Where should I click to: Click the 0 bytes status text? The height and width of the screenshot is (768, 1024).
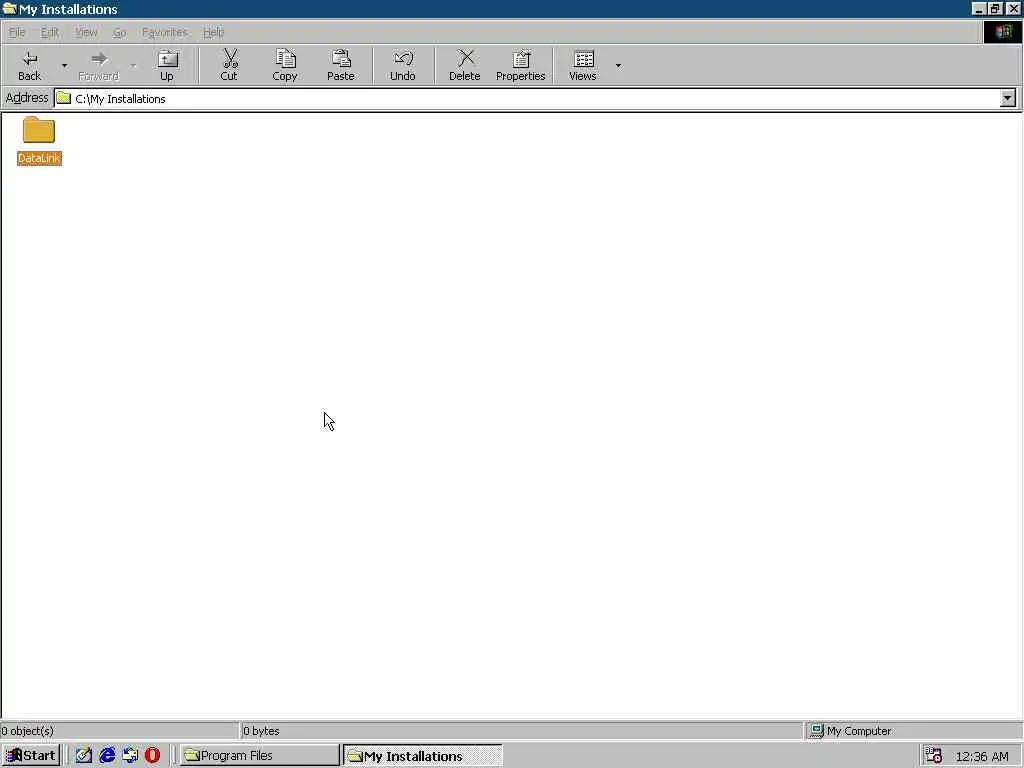pos(261,731)
